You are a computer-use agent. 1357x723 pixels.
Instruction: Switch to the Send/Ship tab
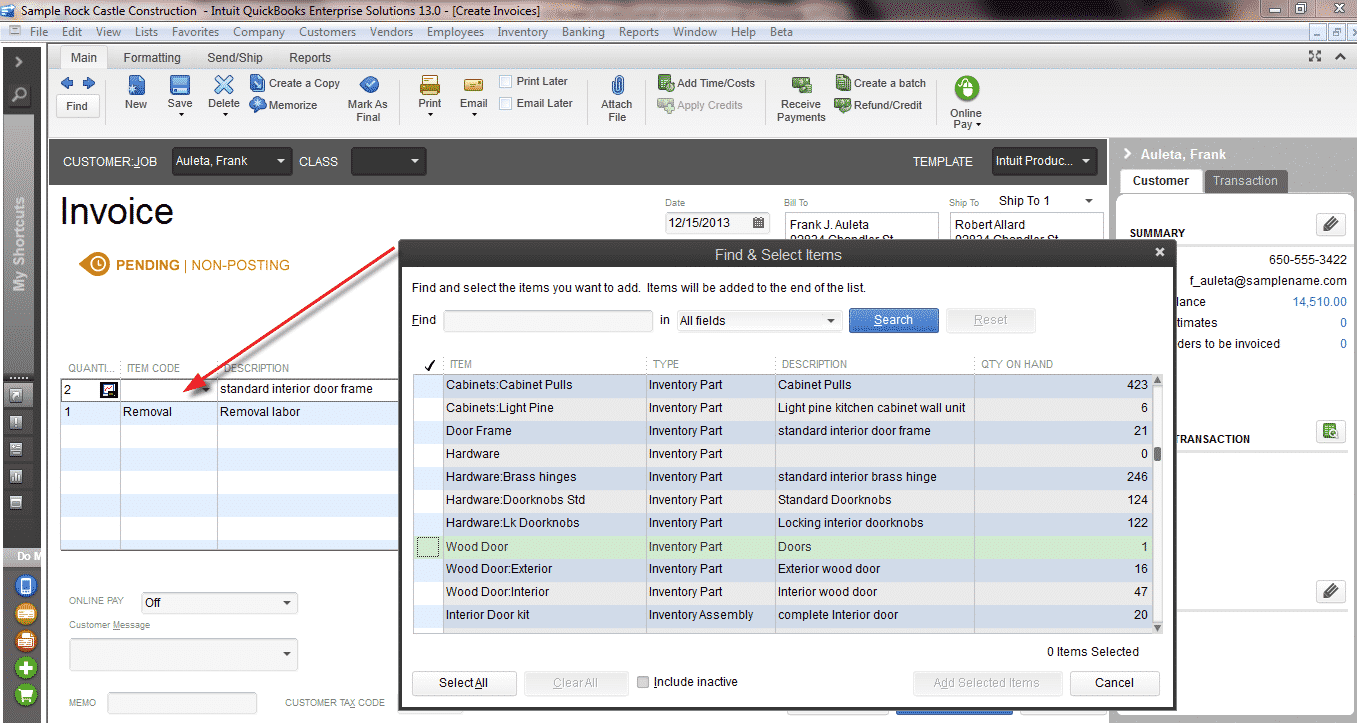point(235,58)
